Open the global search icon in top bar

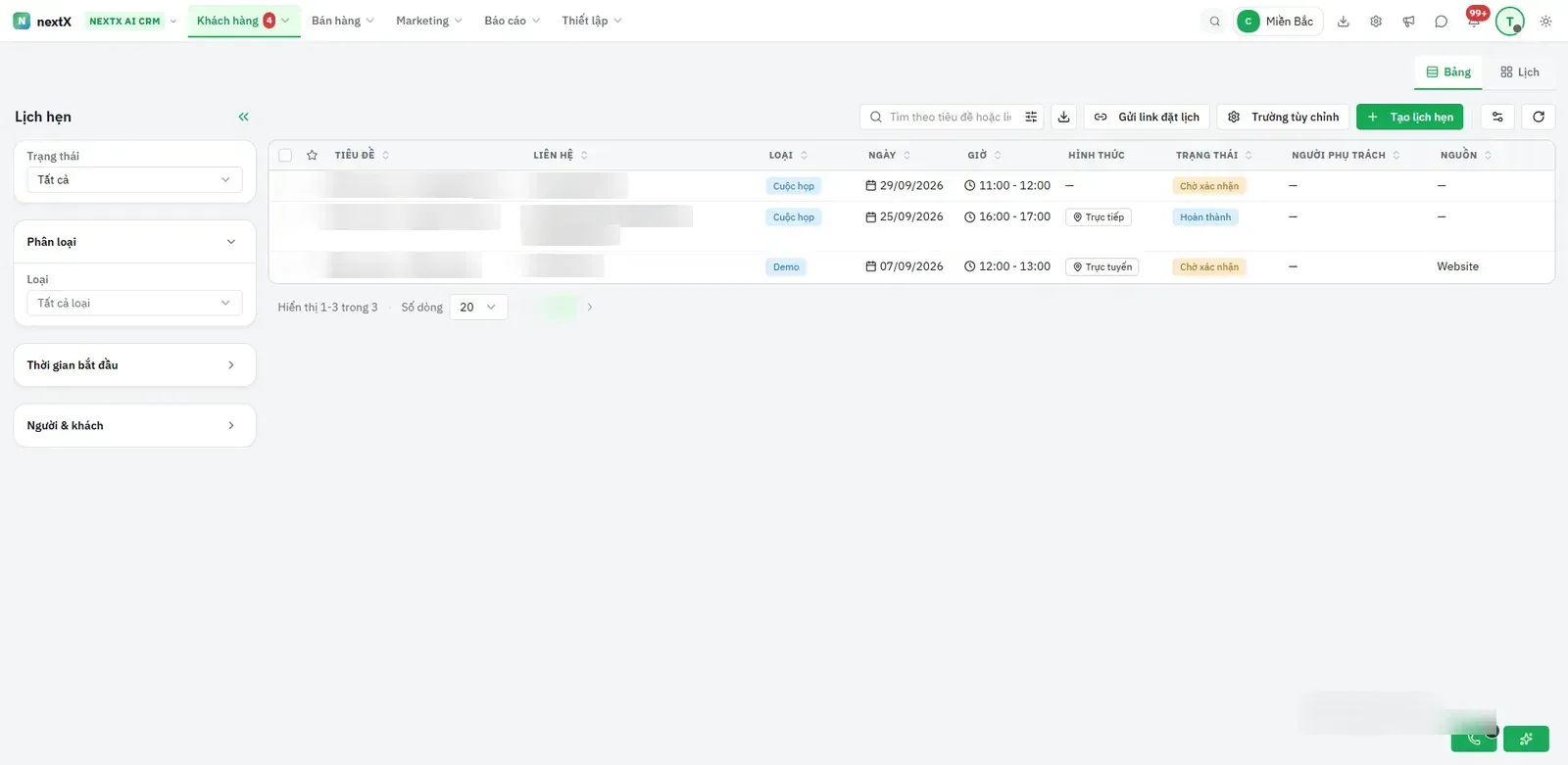[1214, 21]
